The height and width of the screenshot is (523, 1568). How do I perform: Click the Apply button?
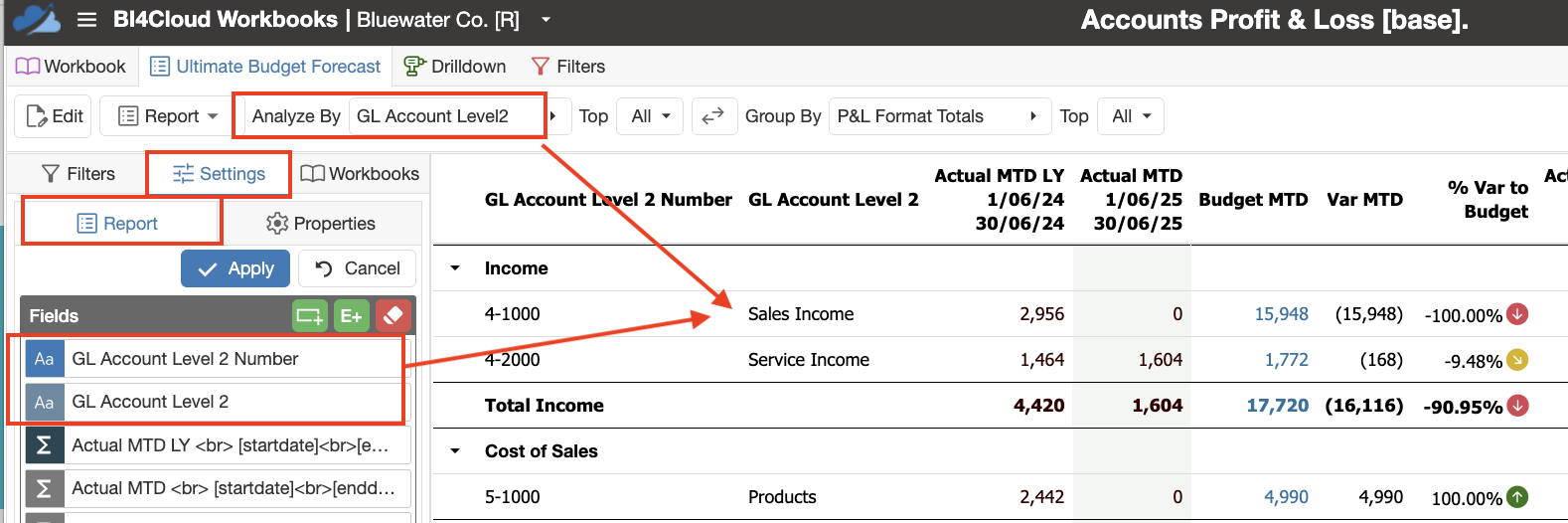[235, 268]
